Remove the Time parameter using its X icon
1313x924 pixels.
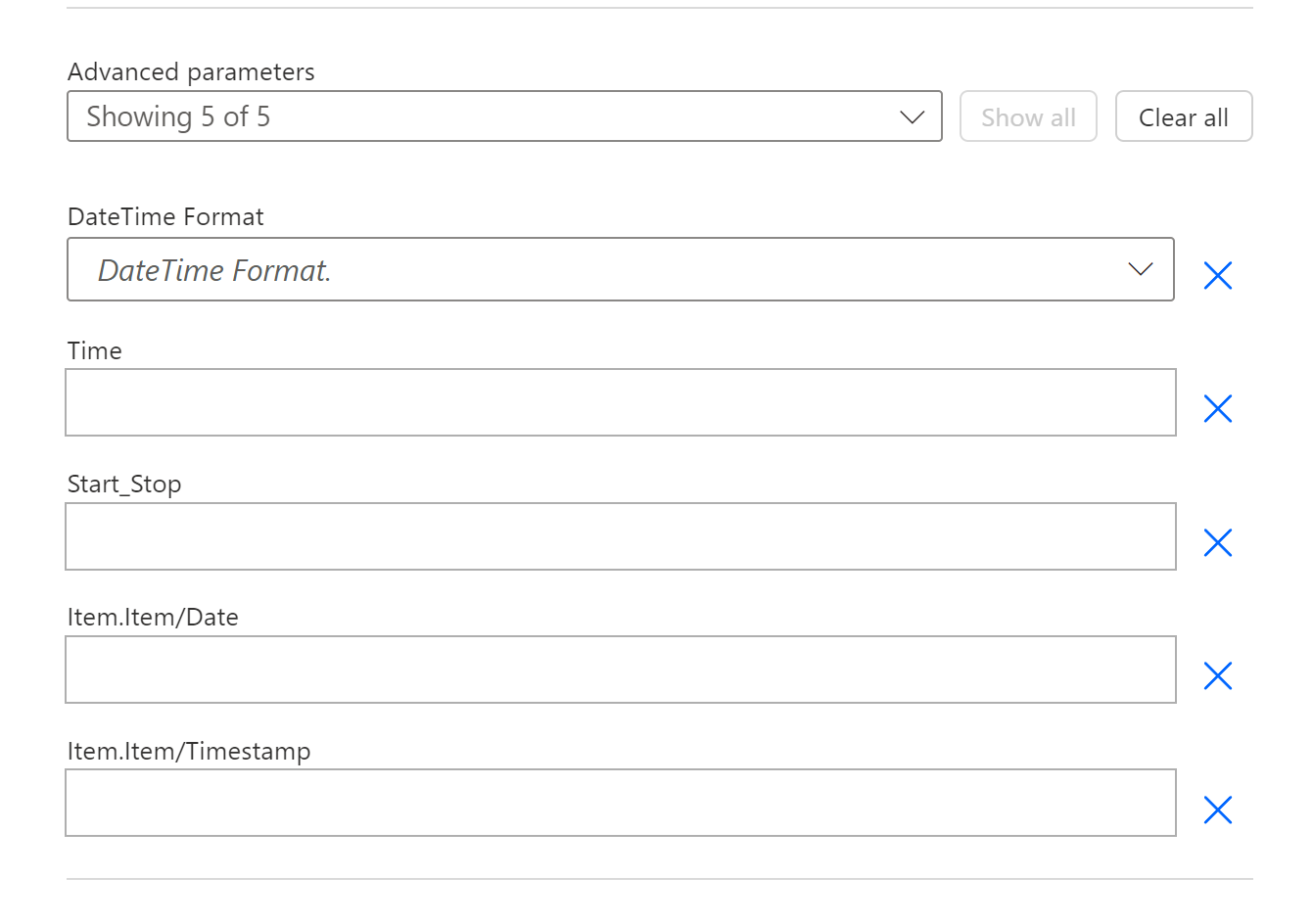[x=1217, y=408]
